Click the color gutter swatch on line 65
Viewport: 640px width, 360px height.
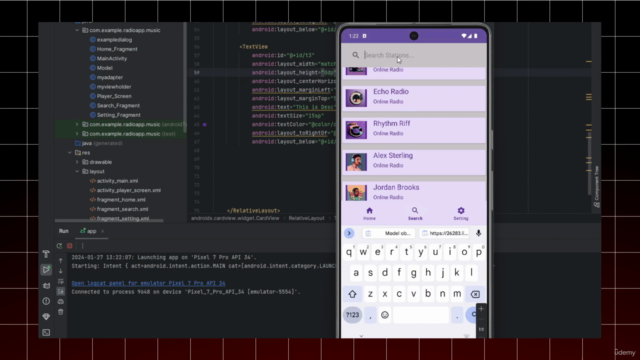pyautogui.click(x=204, y=124)
